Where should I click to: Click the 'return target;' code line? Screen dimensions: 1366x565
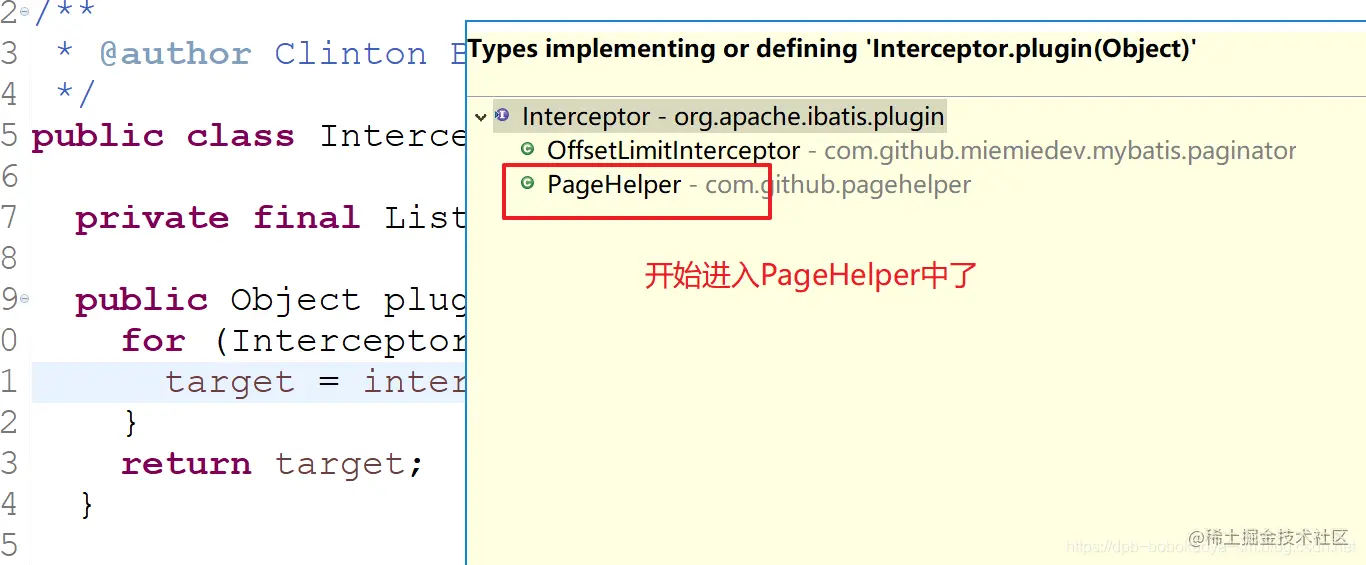click(272, 464)
